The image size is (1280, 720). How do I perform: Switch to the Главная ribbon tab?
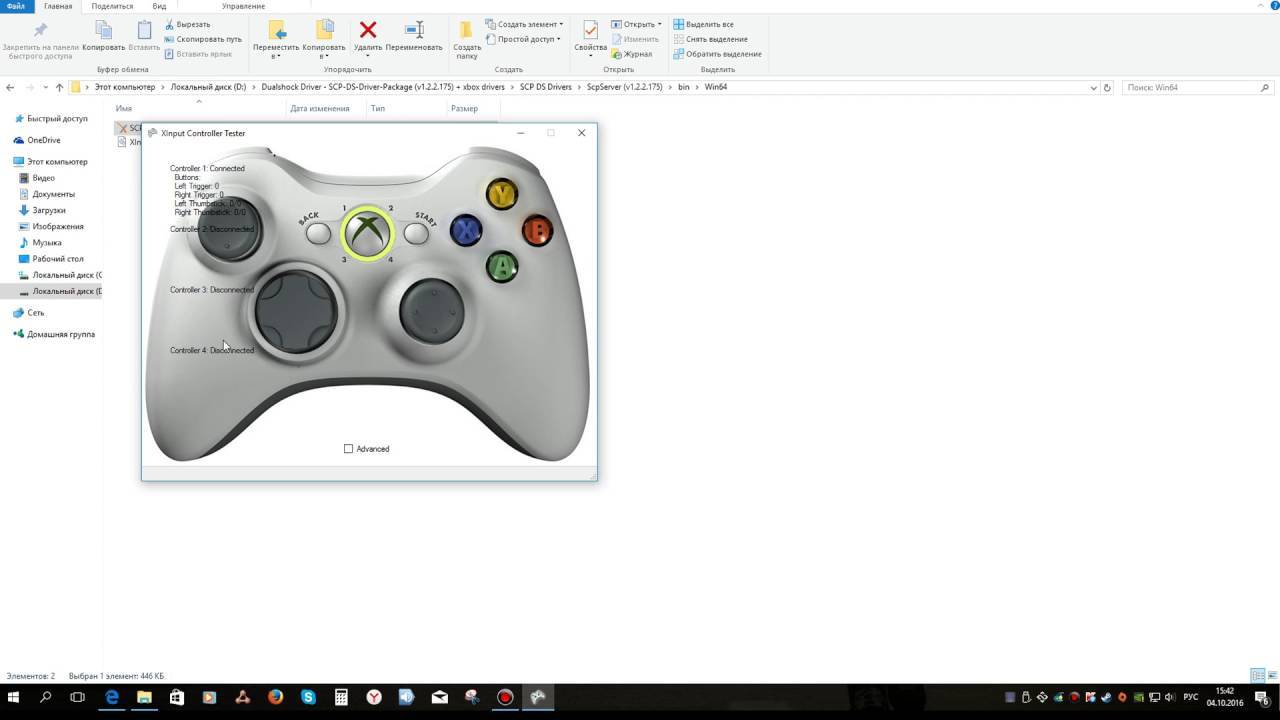58,6
